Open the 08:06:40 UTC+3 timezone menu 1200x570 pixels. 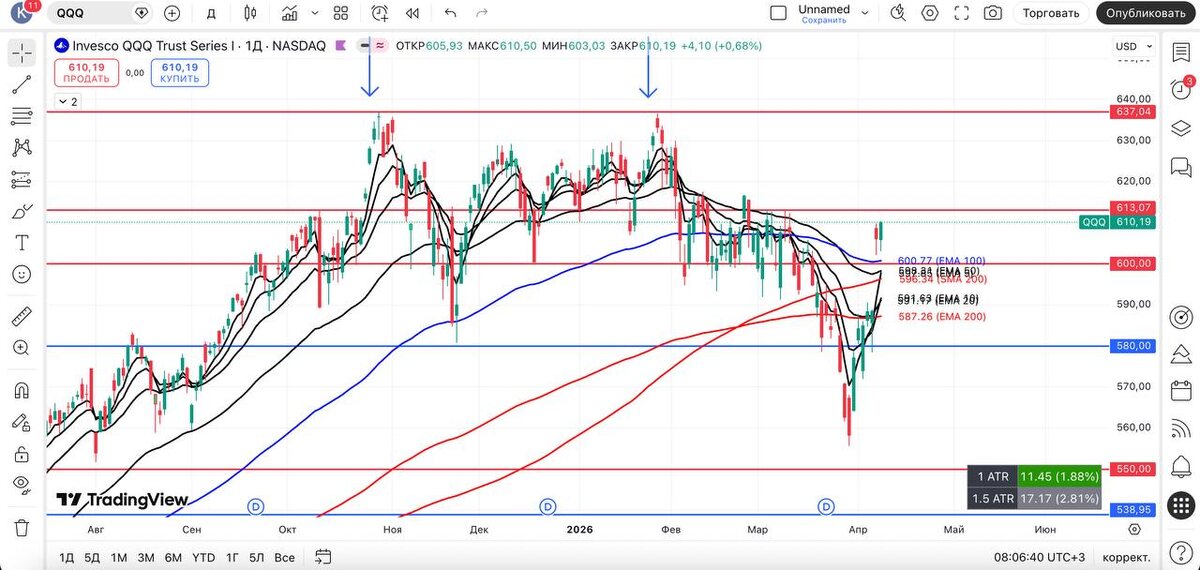coord(1040,557)
